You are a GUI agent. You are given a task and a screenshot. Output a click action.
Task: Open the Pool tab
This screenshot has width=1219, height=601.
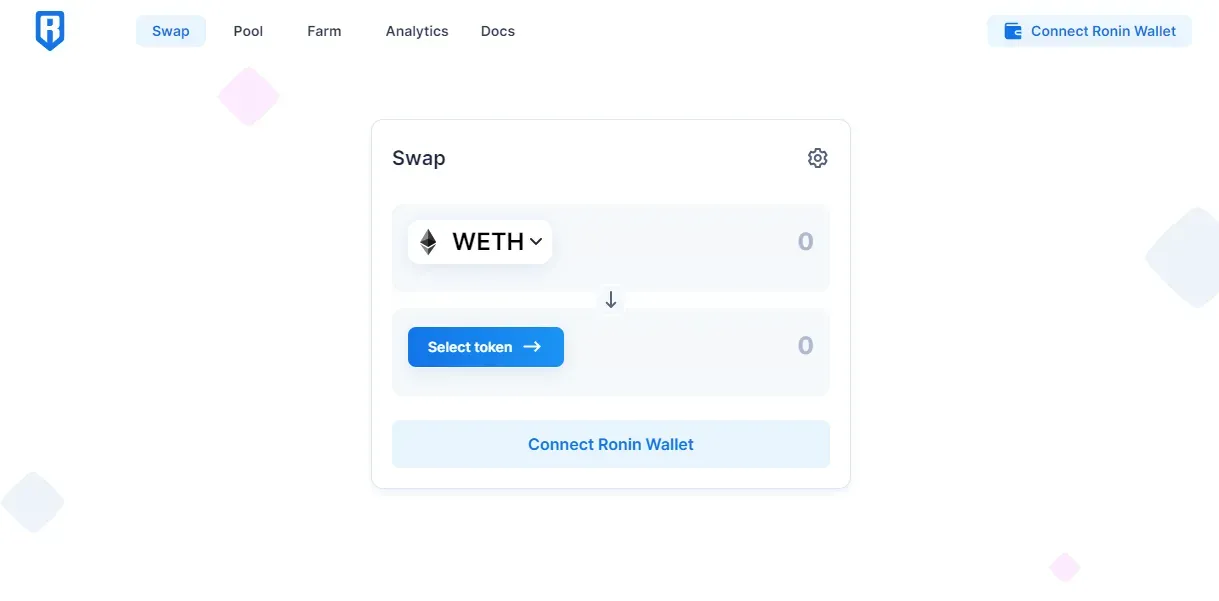(x=248, y=31)
